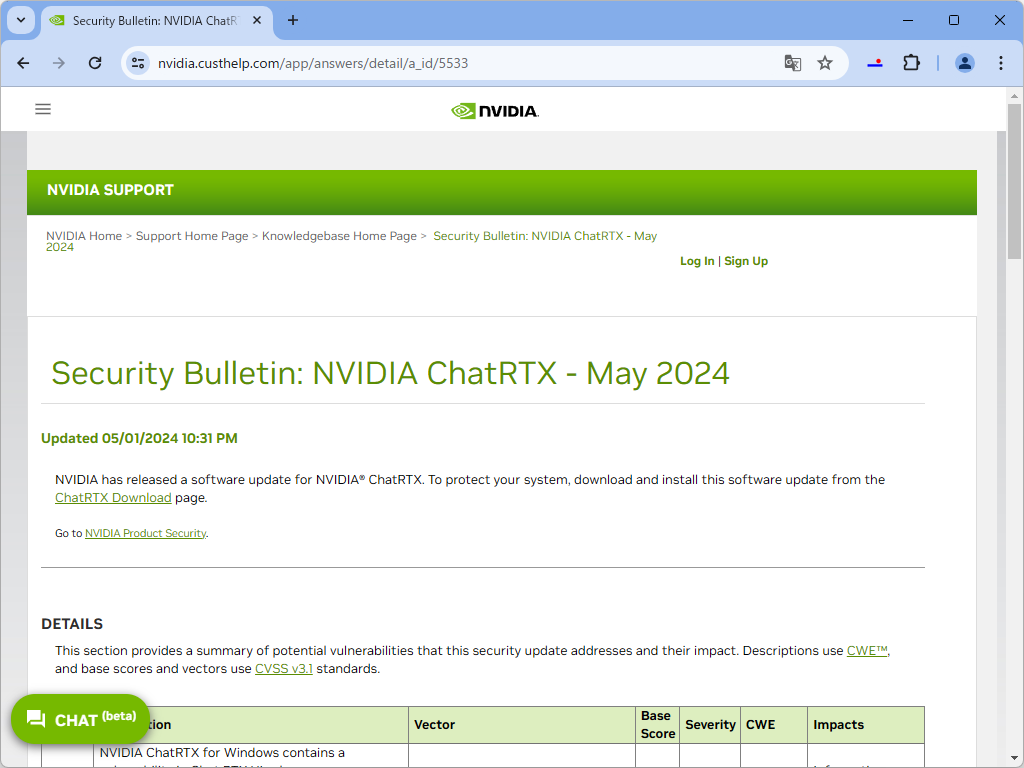This screenshot has height=768, width=1024.
Task: Click the Sign Up link
Action: point(746,261)
